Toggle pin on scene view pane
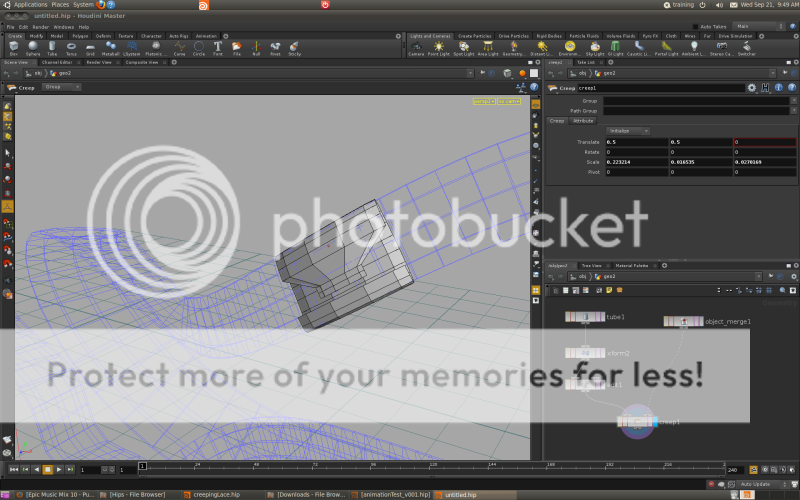Screen dimensions: 800x500 482,73
